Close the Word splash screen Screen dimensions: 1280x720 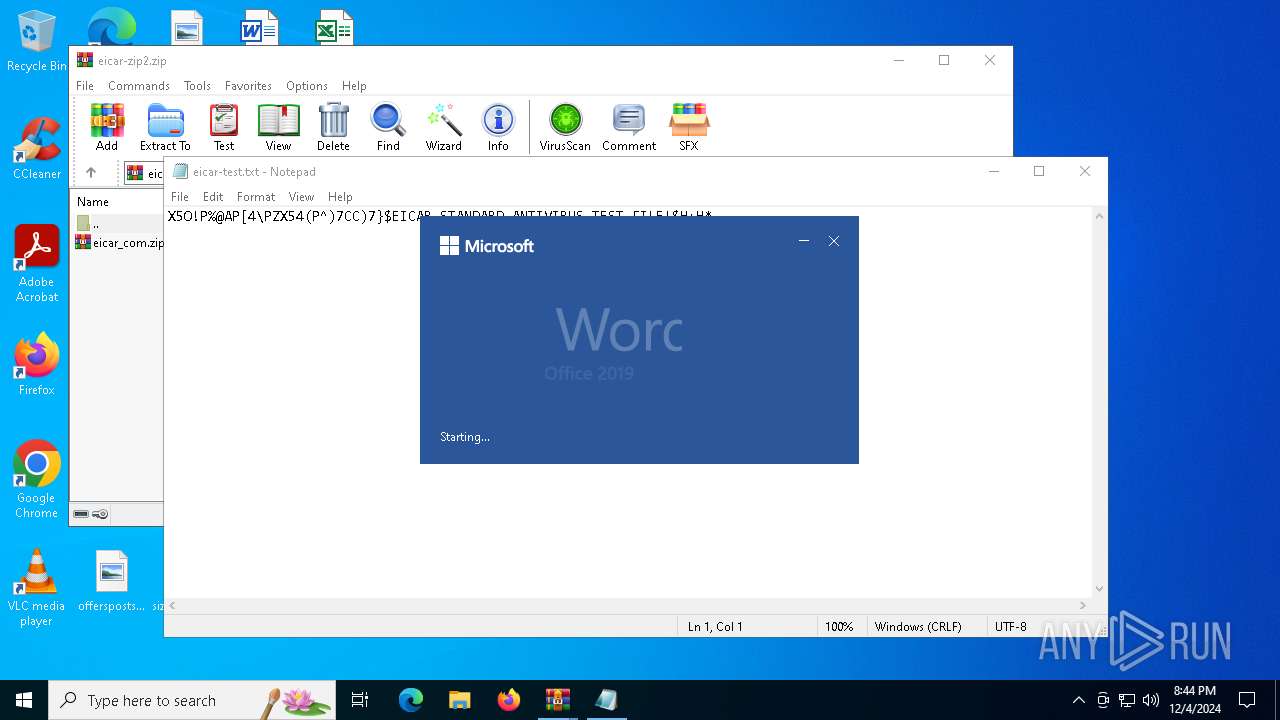click(834, 241)
